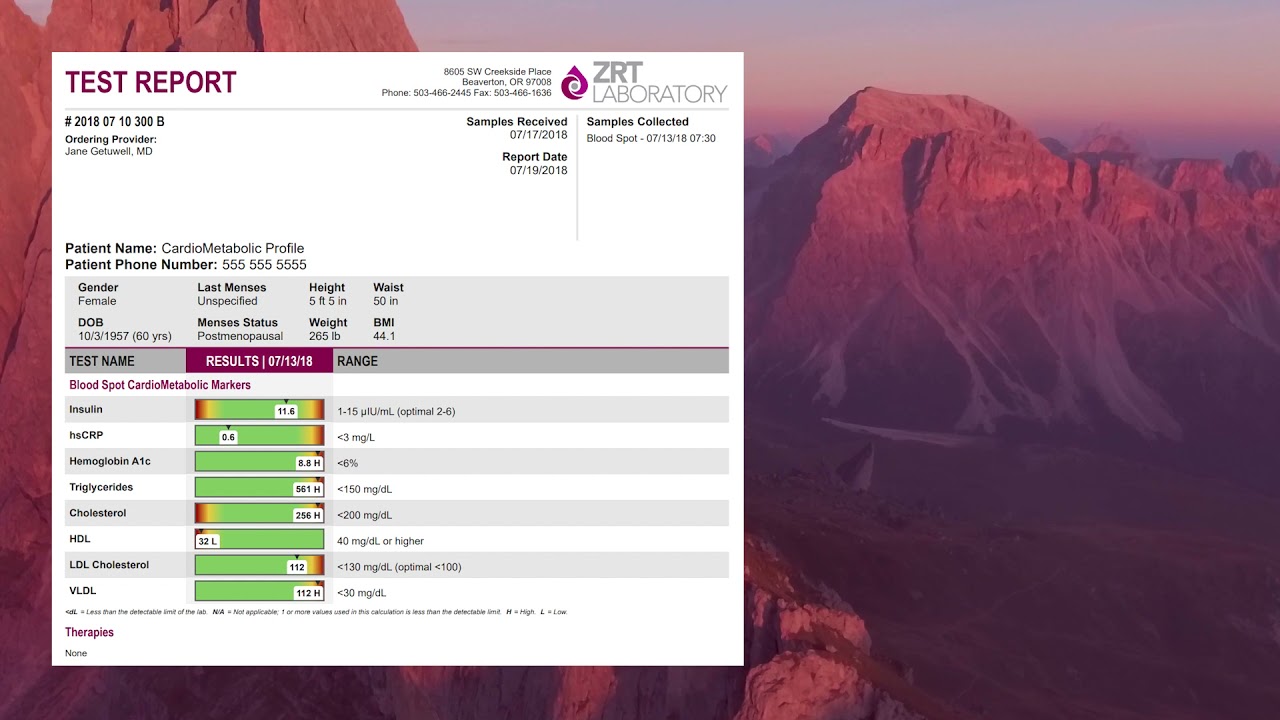Click patient phone number 555 555 5555
Image resolution: width=1280 pixels, height=720 pixels.
click(x=264, y=265)
